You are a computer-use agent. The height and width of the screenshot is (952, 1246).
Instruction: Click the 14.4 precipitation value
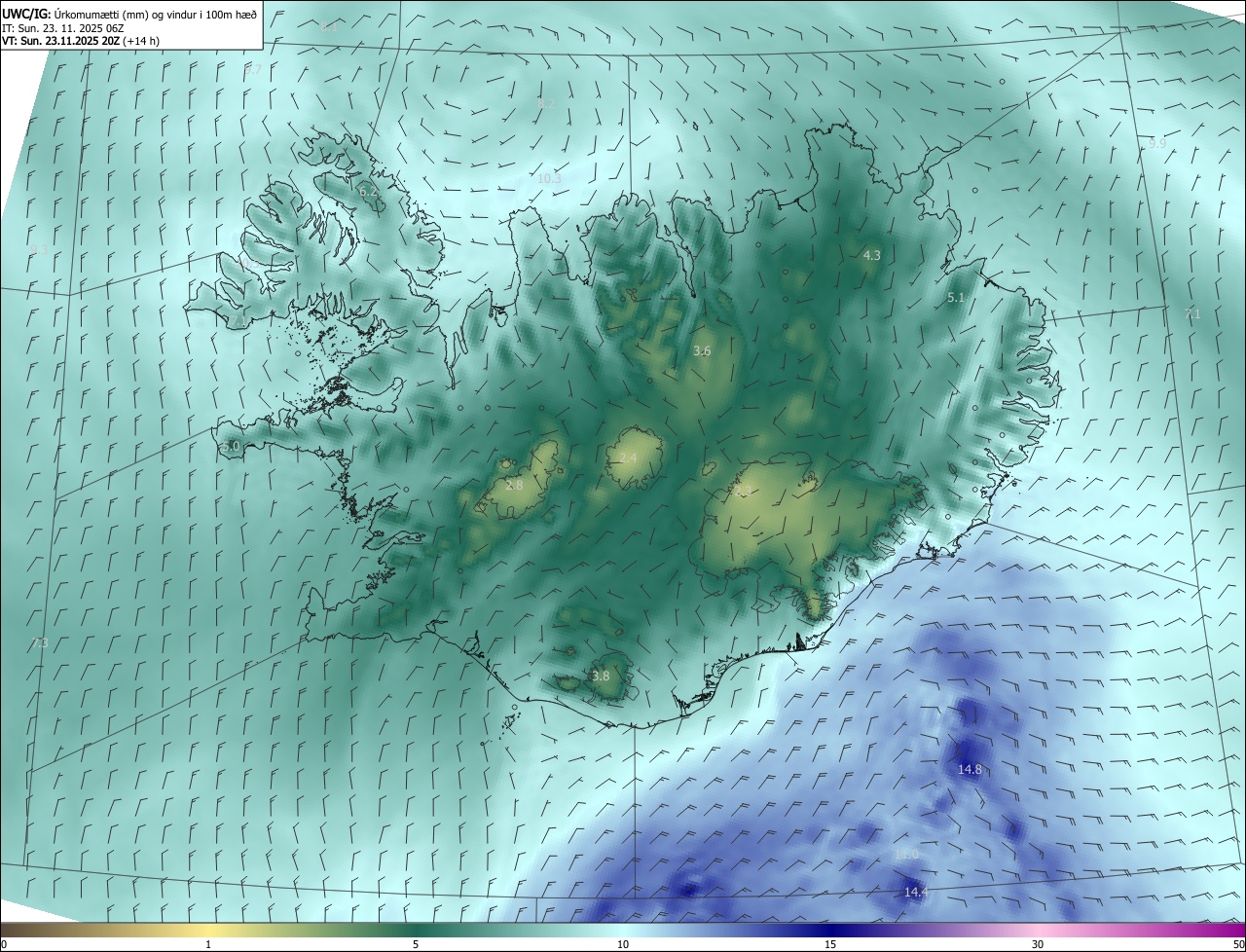916,892
